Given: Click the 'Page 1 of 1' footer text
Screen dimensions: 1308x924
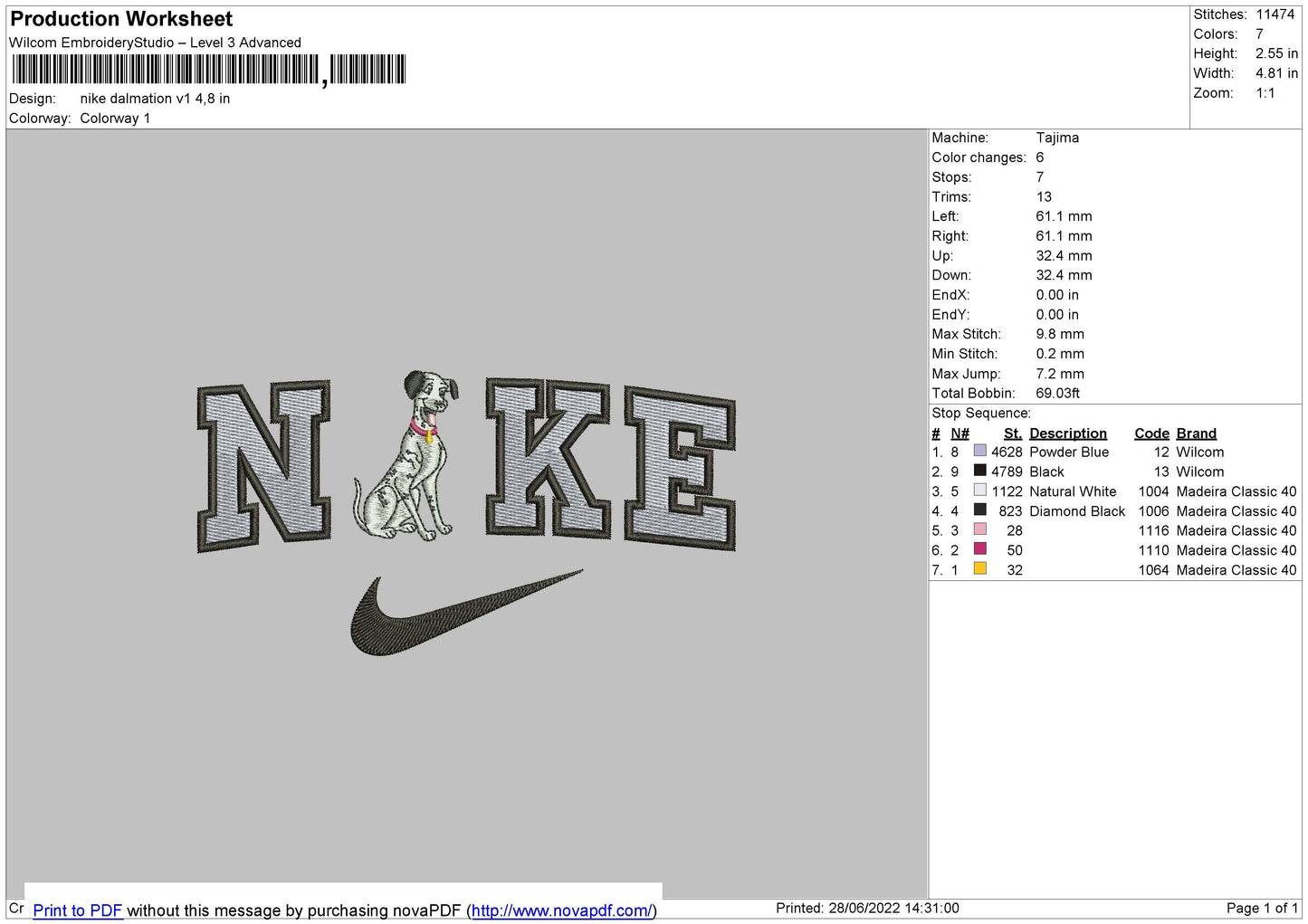Looking at the screenshot, I should tap(1262, 908).
